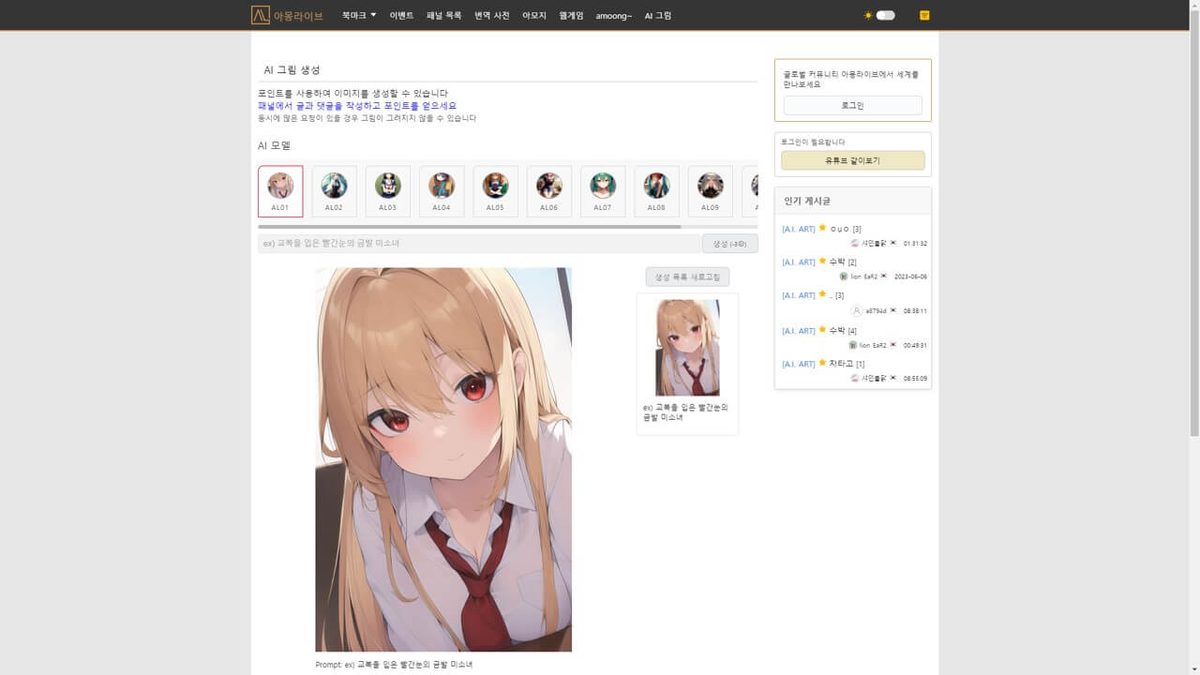Viewport: 1200px width, 675px height.
Task: Focus the image prompt input field
Action: click(480, 243)
